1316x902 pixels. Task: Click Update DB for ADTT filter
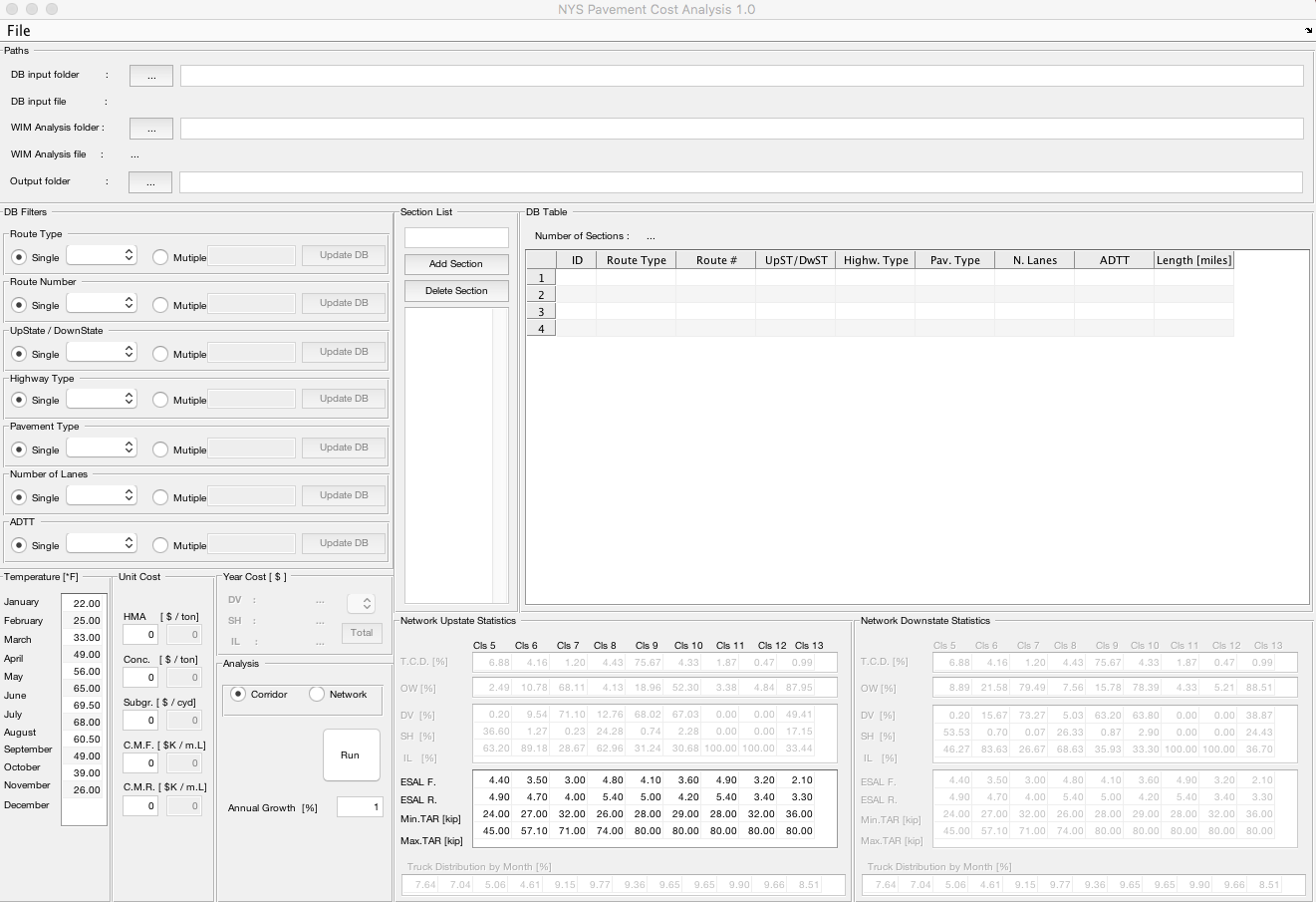[x=344, y=543]
